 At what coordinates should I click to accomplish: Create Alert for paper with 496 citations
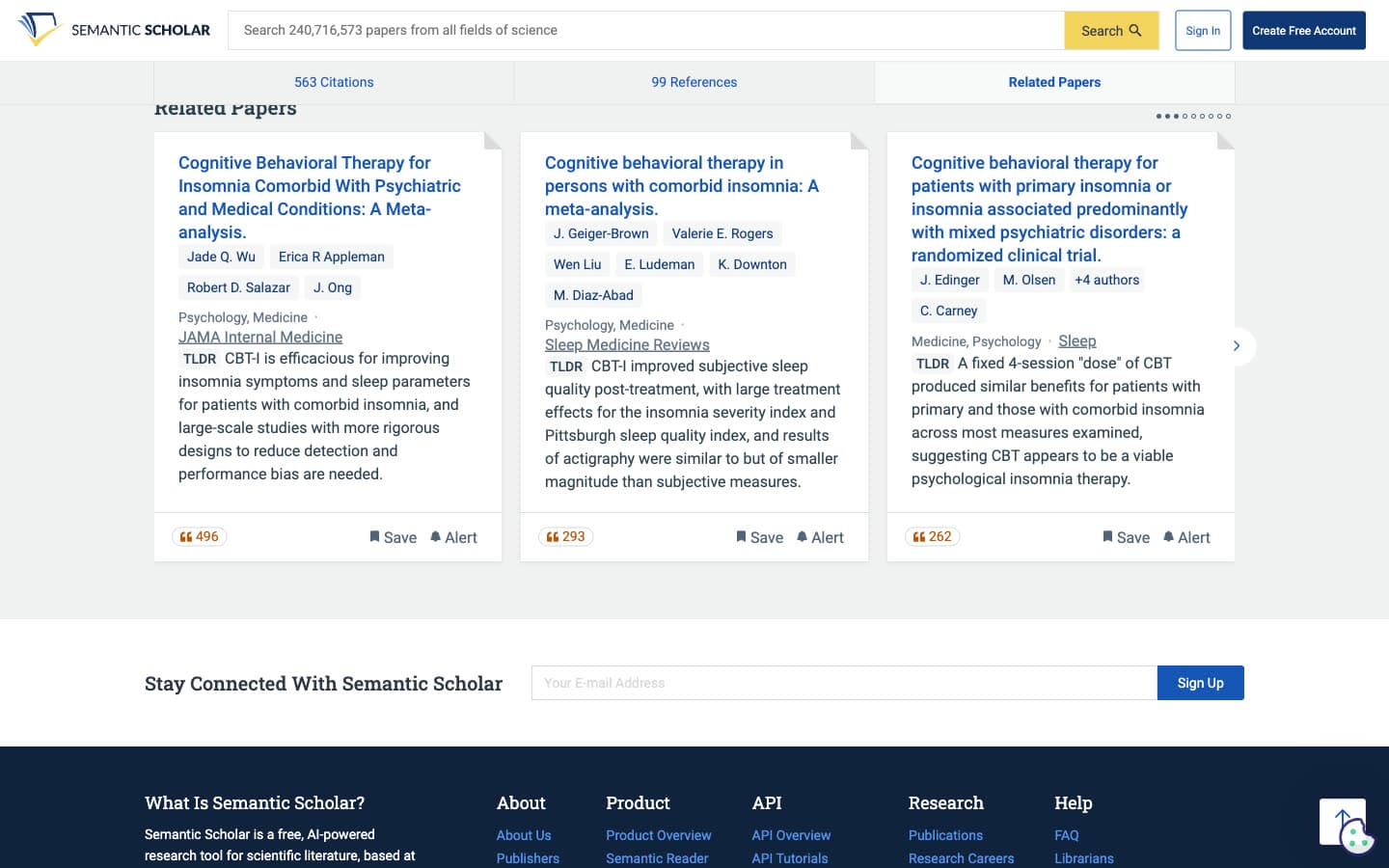(x=453, y=537)
